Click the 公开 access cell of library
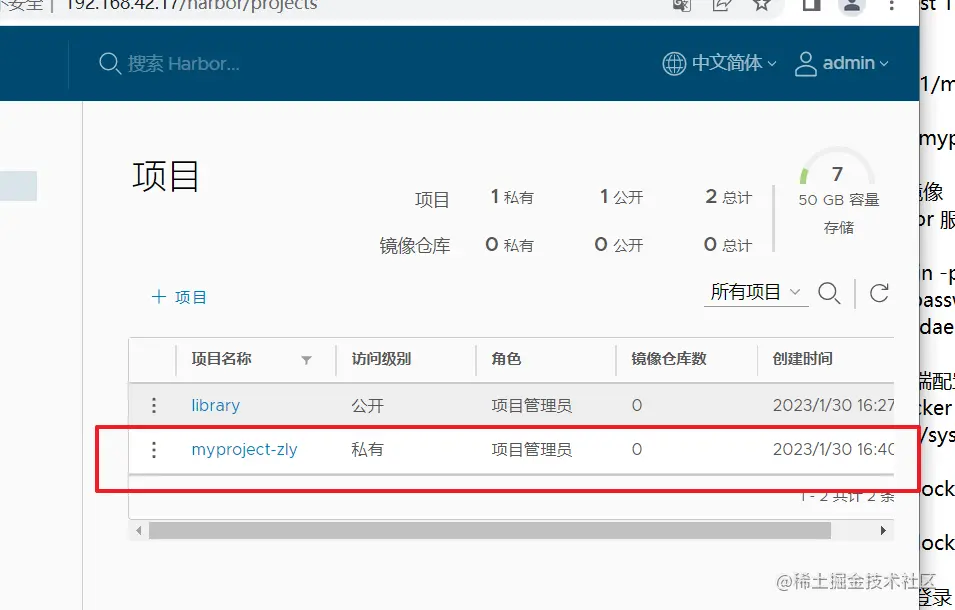Image resolution: width=955 pixels, height=610 pixels. pos(367,405)
